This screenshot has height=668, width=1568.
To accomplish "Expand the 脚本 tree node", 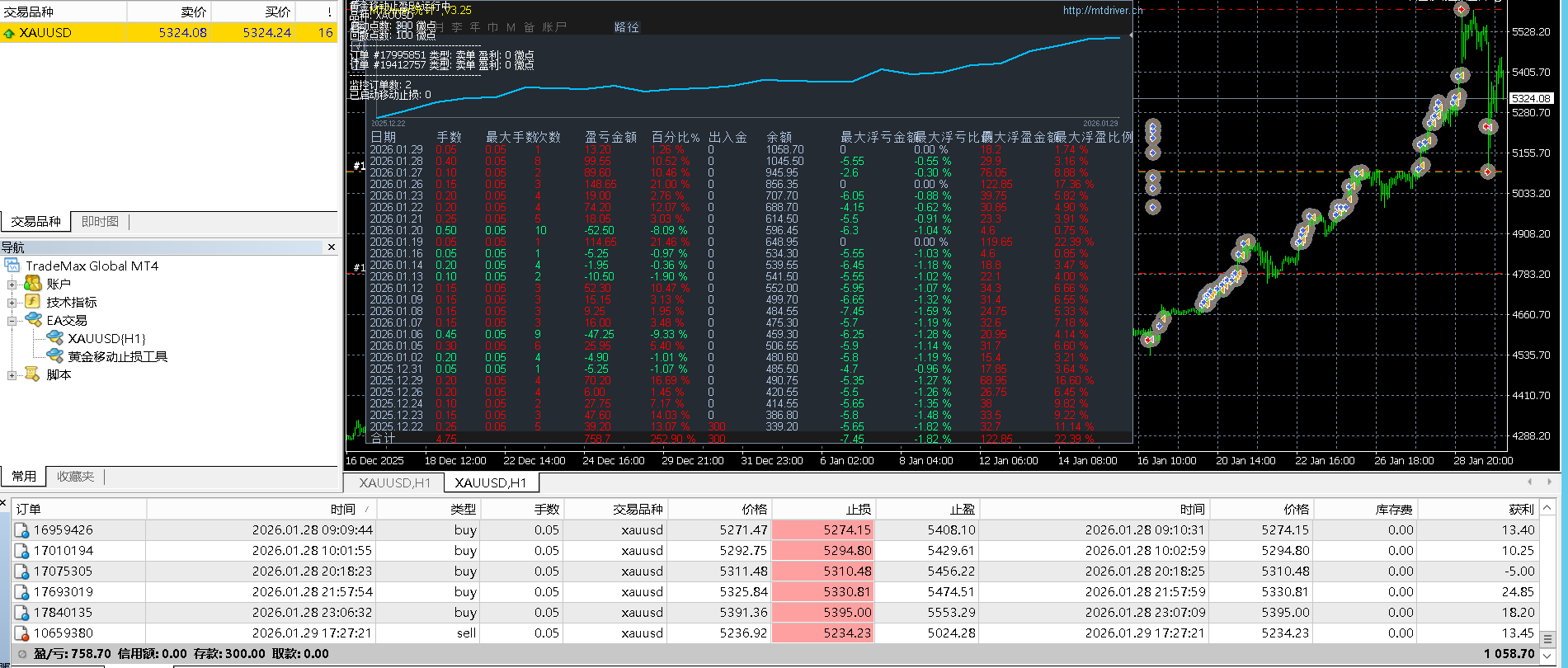I will tap(12, 375).
